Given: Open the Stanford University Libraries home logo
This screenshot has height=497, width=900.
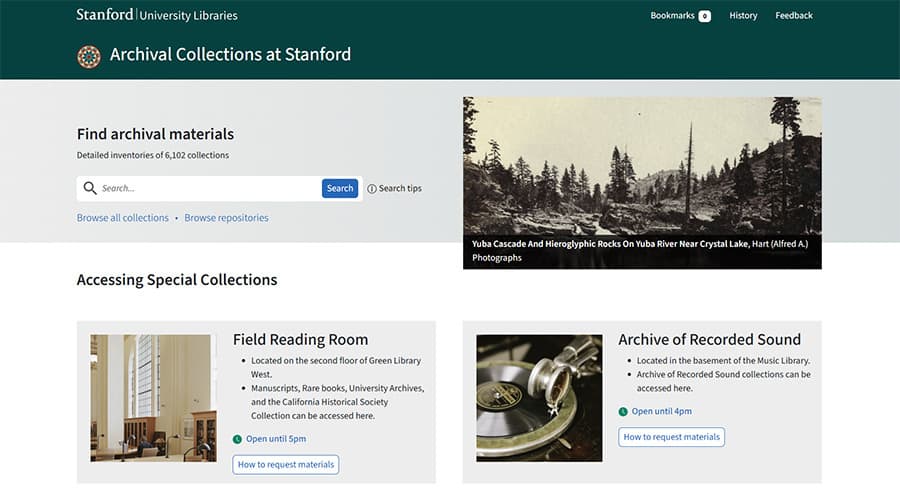Looking at the screenshot, I should click(x=157, y=15).
